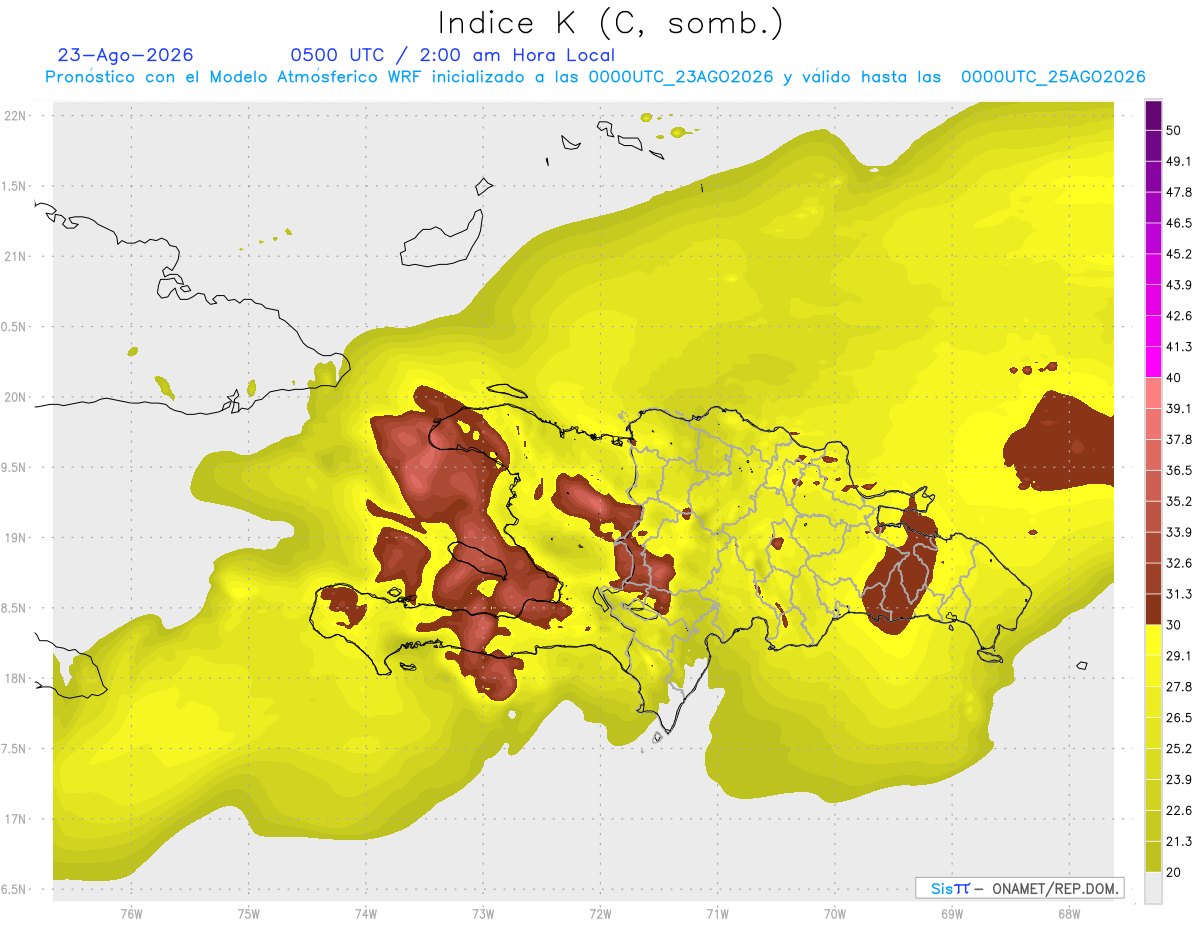
Task: Click the colorbar label '39.1'
Action: tap(1179, 409)
